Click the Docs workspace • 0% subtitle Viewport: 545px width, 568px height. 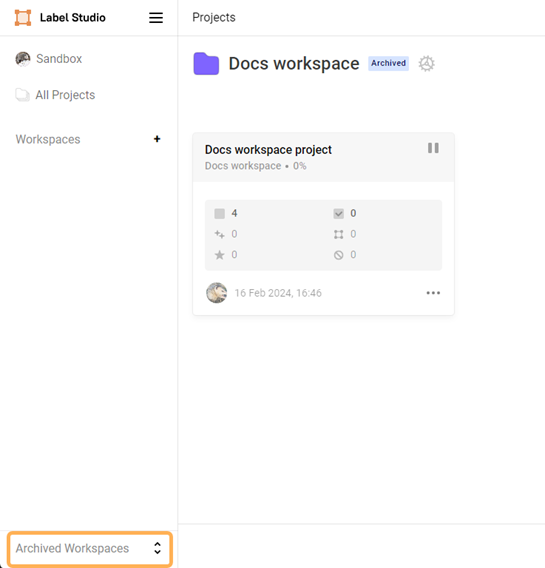point(255,166)
